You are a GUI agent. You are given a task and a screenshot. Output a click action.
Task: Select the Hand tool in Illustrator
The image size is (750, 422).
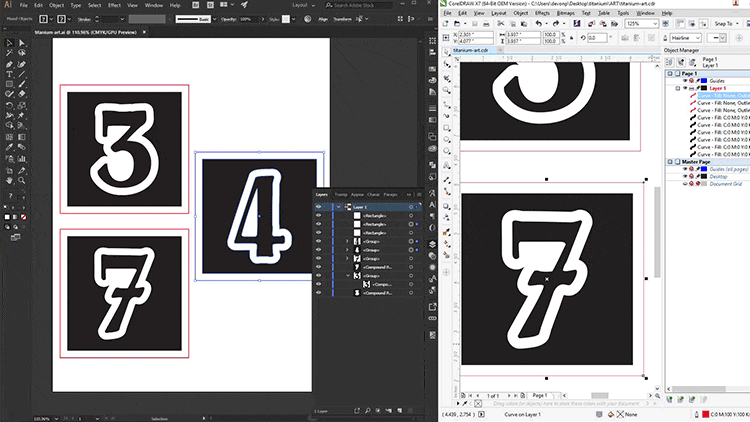tap(9, 180)
